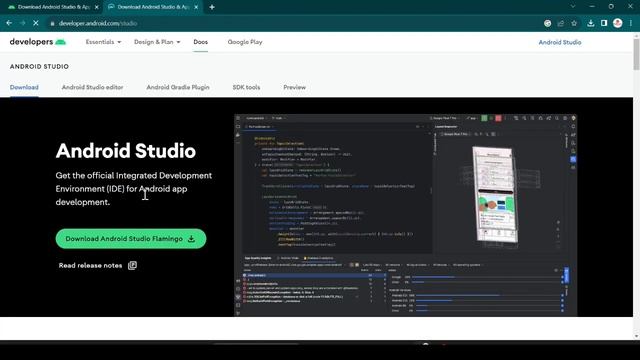The image size is (640, 360).
Task: Click Download Android Studio Flamingo button
Action: 131,239
